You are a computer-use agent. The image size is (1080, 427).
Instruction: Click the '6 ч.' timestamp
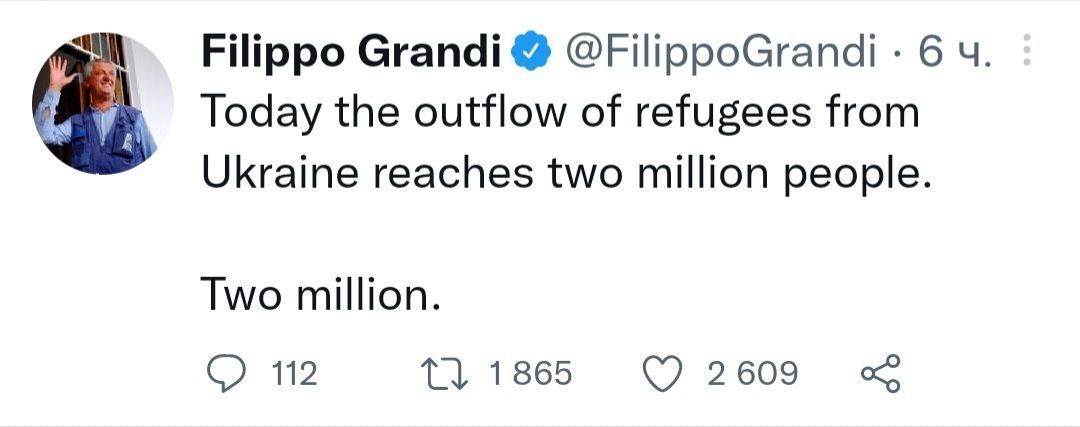(955, 51)
